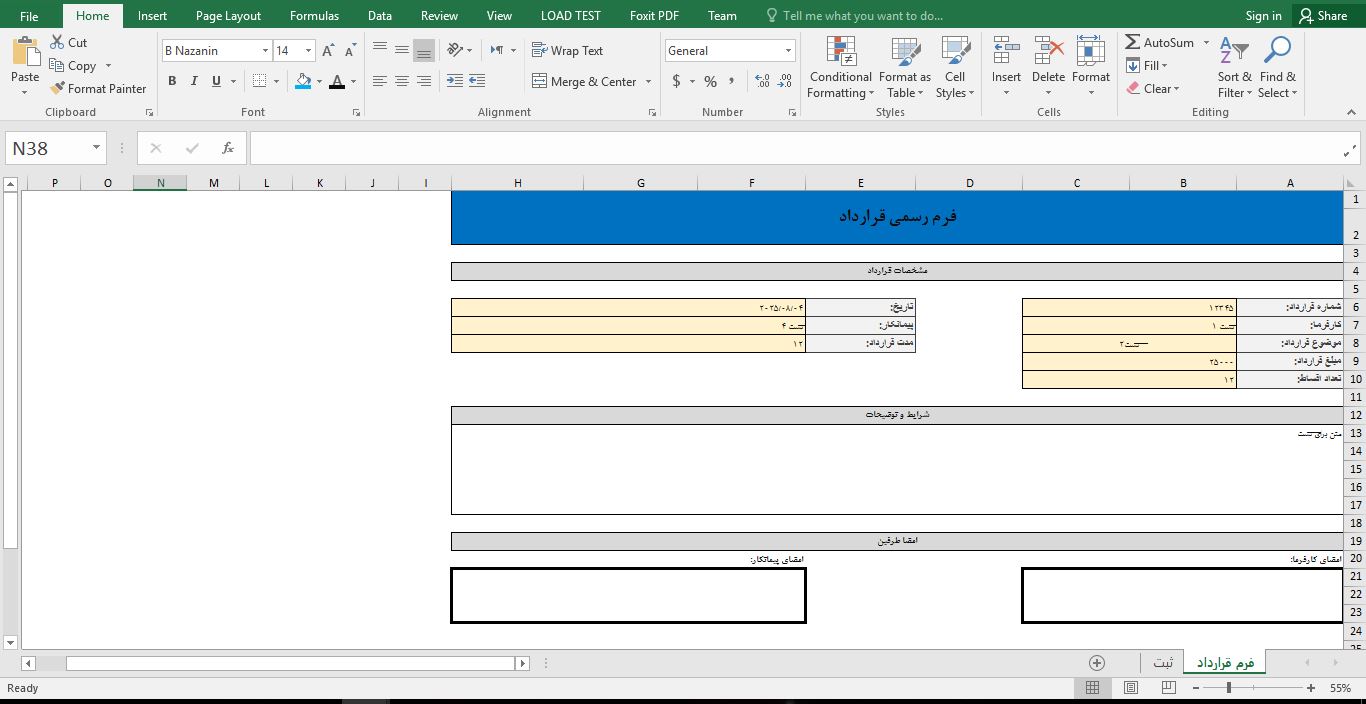
Task: Apply percent style format
Action: (710, 81)
